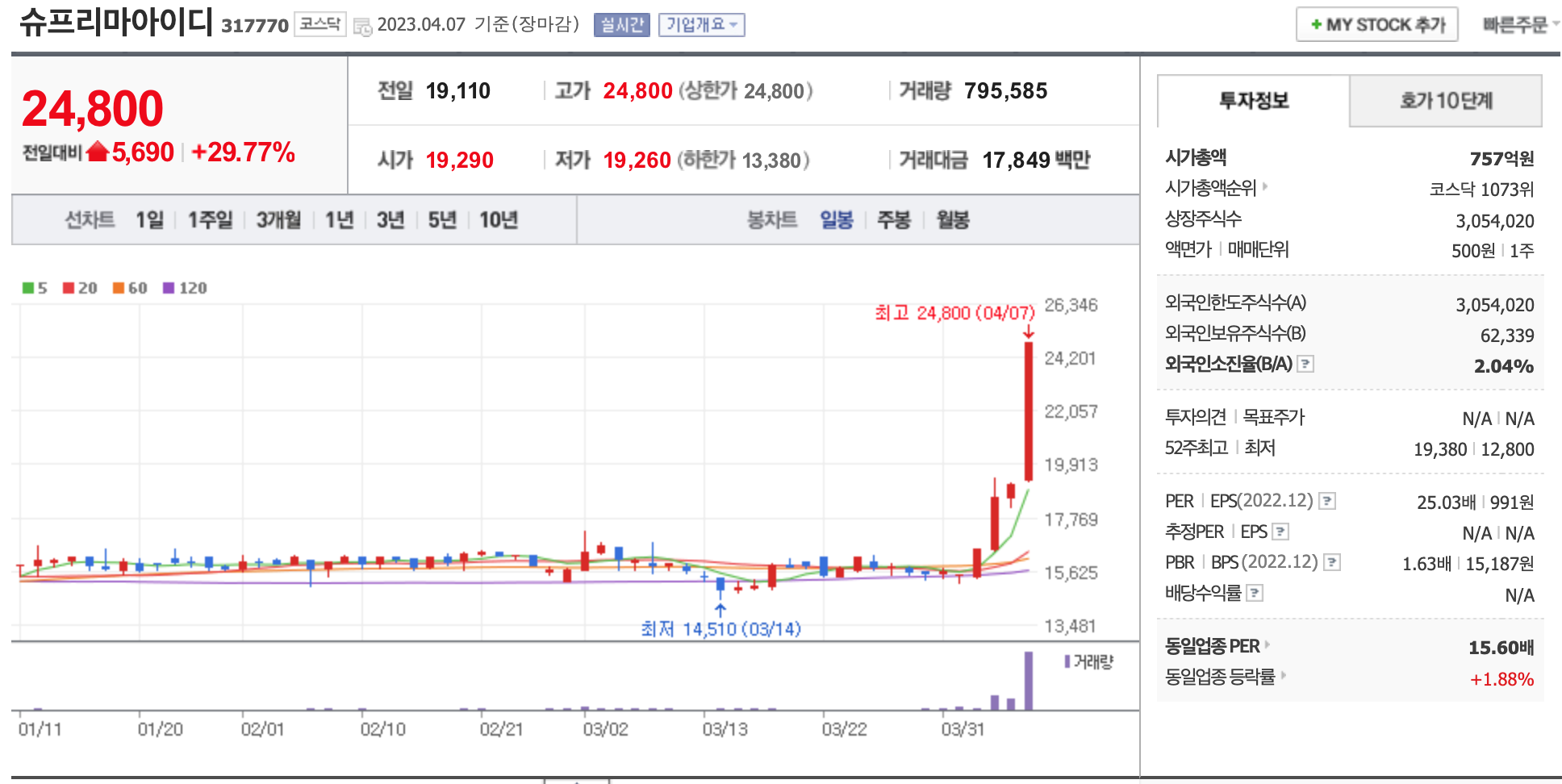The height and width of the screenshot is (784, 1562).
Task: Click the arrow icon next to 동일업종 등락률
Action: pyautogui.click(x=1283, y=675)
